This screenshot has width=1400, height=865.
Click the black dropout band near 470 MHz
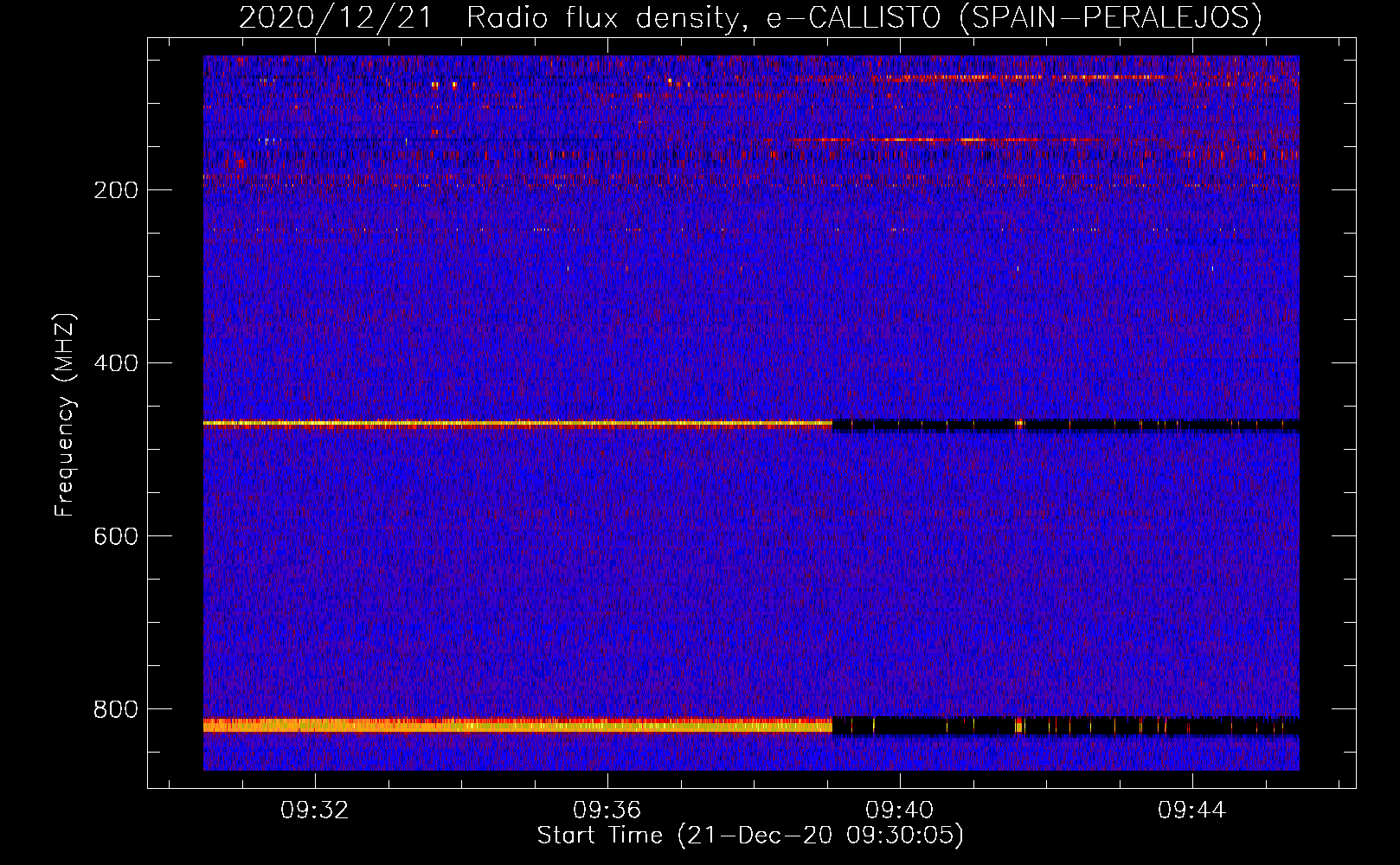[x=1065, y=425]
